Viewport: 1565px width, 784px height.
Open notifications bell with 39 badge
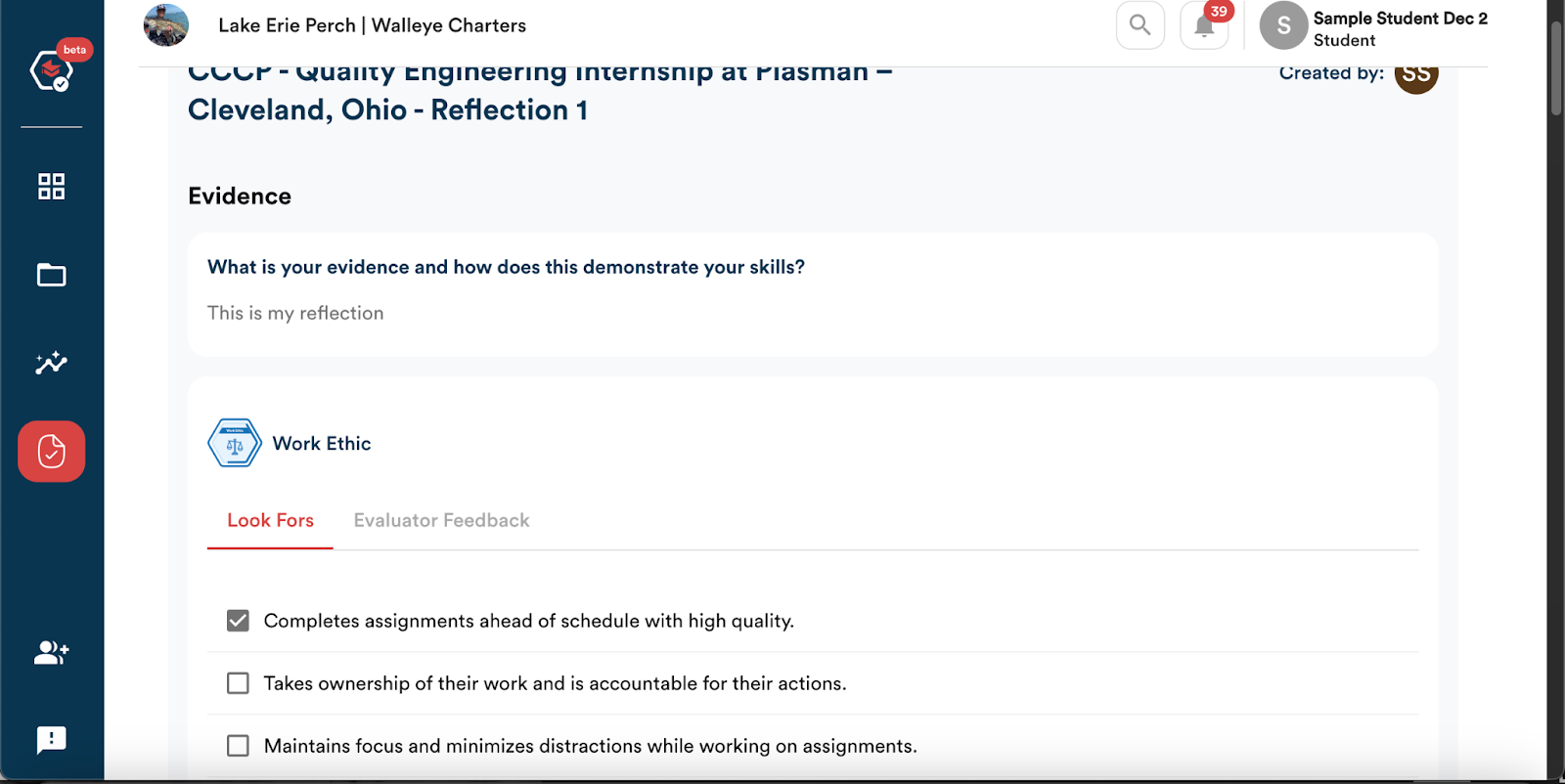pyautogui.click(x=1204, y=25)
